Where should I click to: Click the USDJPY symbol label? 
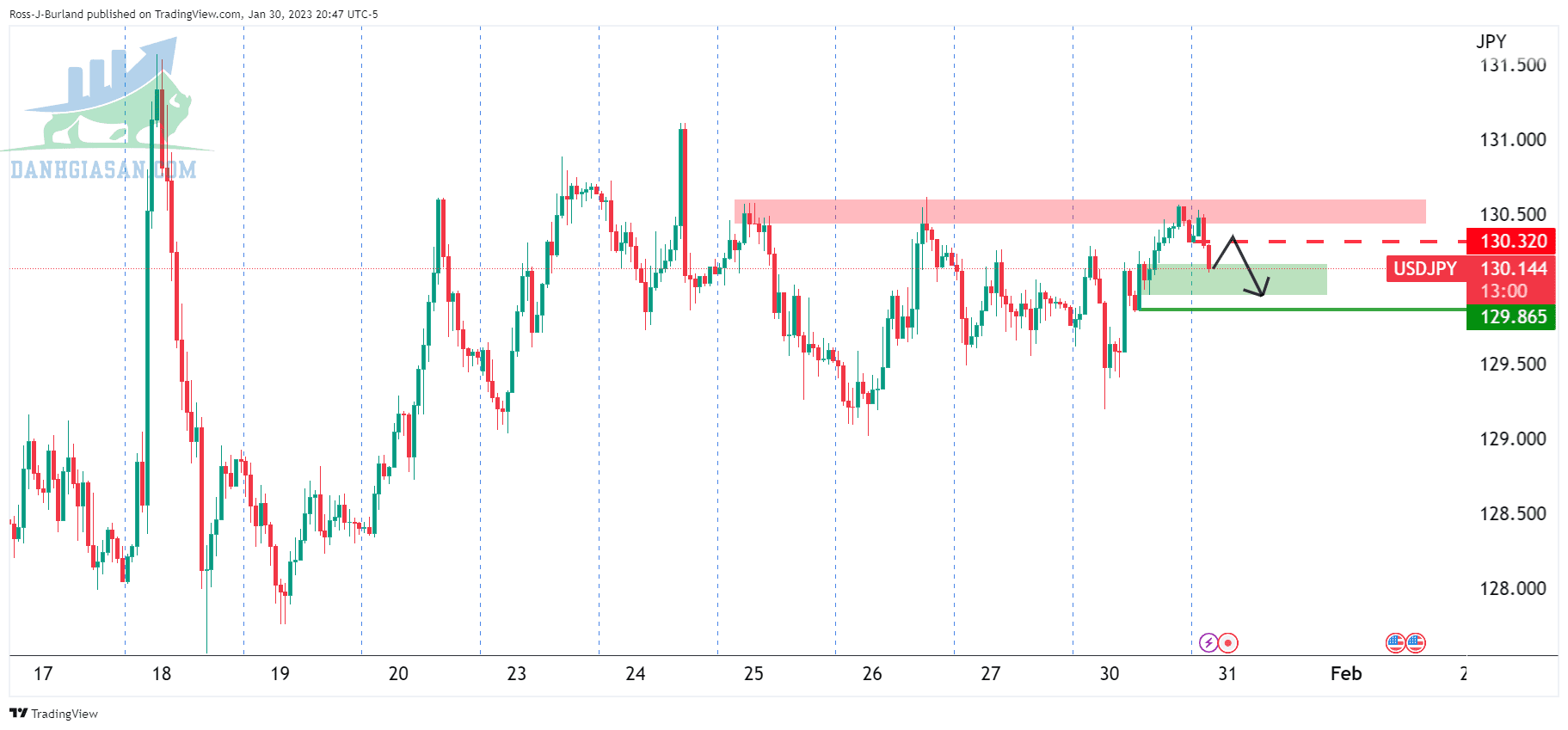tap(1425, 269)
